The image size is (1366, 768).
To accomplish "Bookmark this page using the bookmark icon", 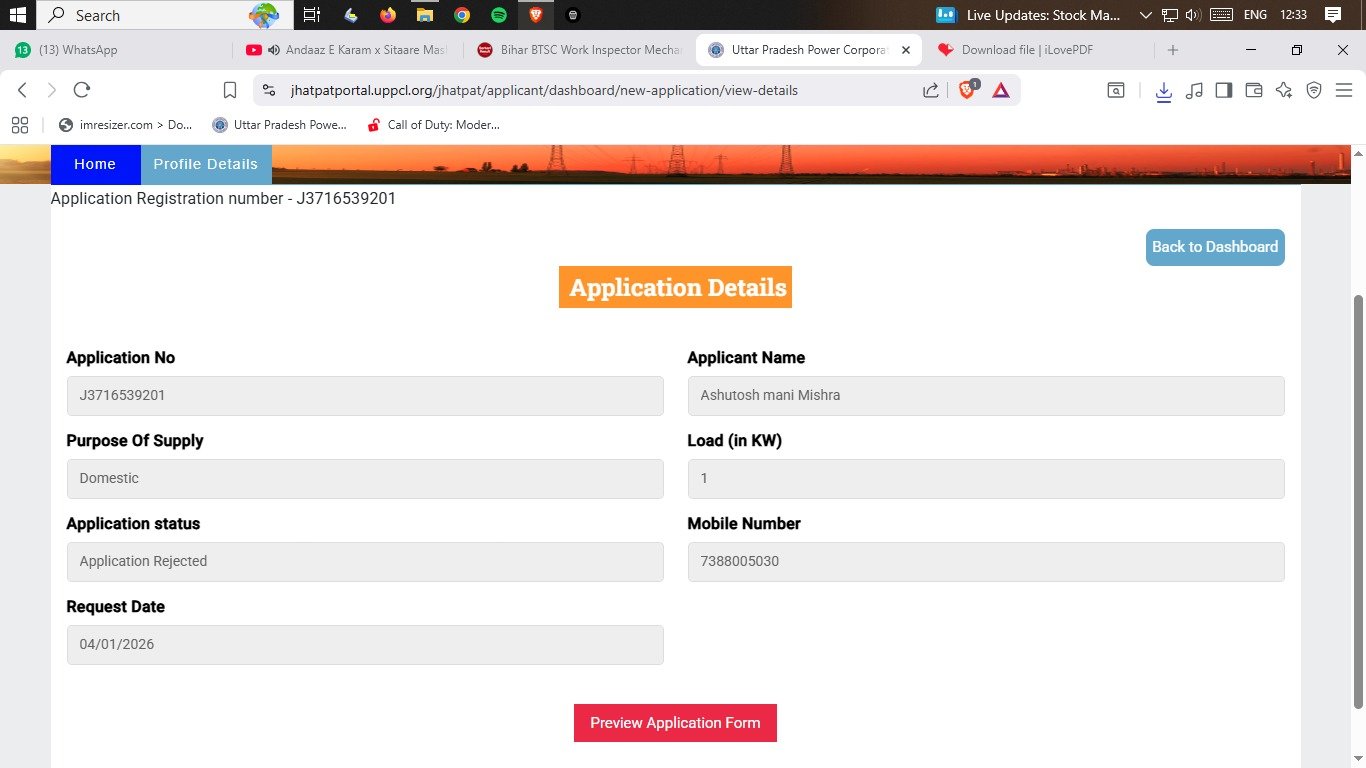I will click(229, 90).
